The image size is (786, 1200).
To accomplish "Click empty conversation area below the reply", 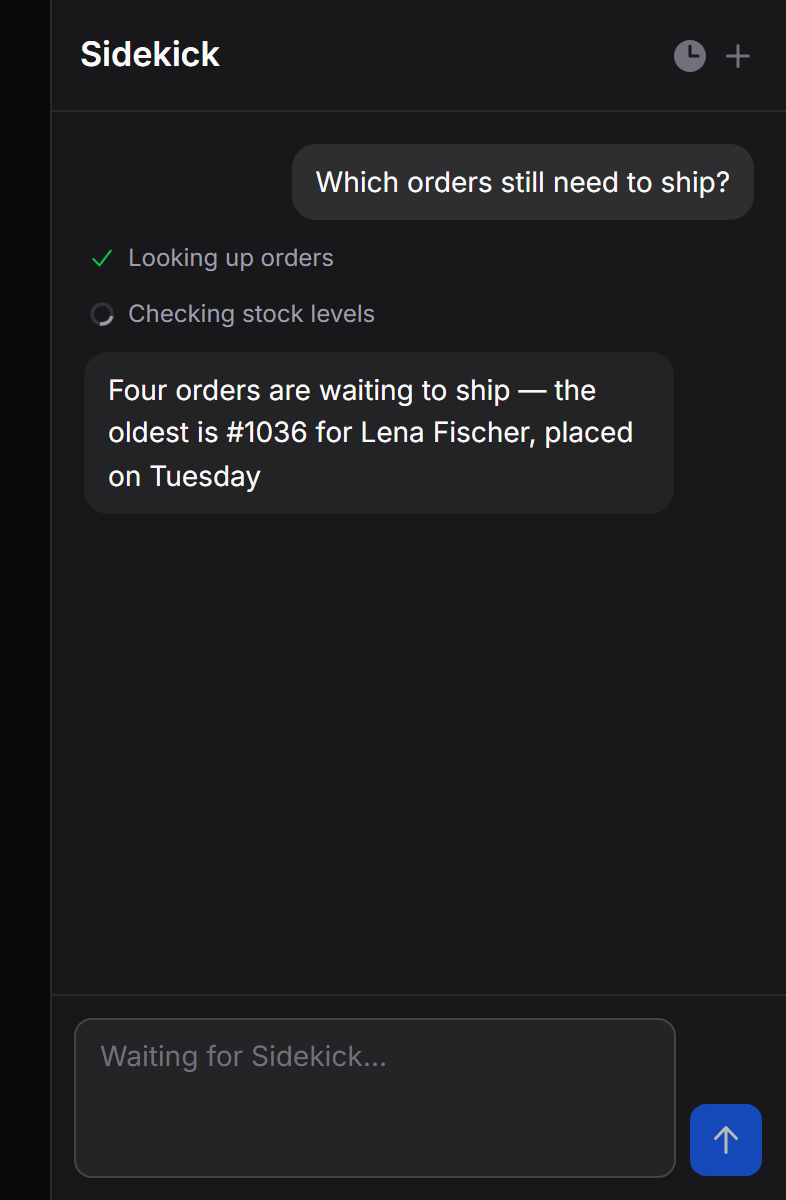I will click(418, 750).
